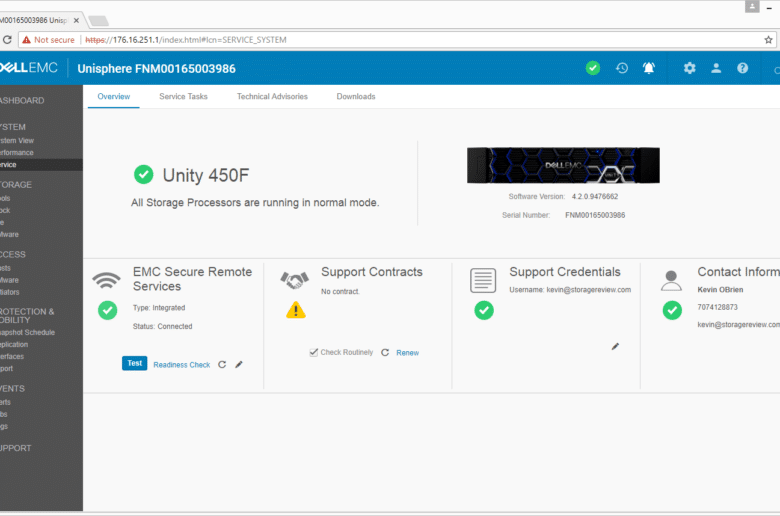
Task: Click the Support Contracts handshake icon
Action: [294, 281]
